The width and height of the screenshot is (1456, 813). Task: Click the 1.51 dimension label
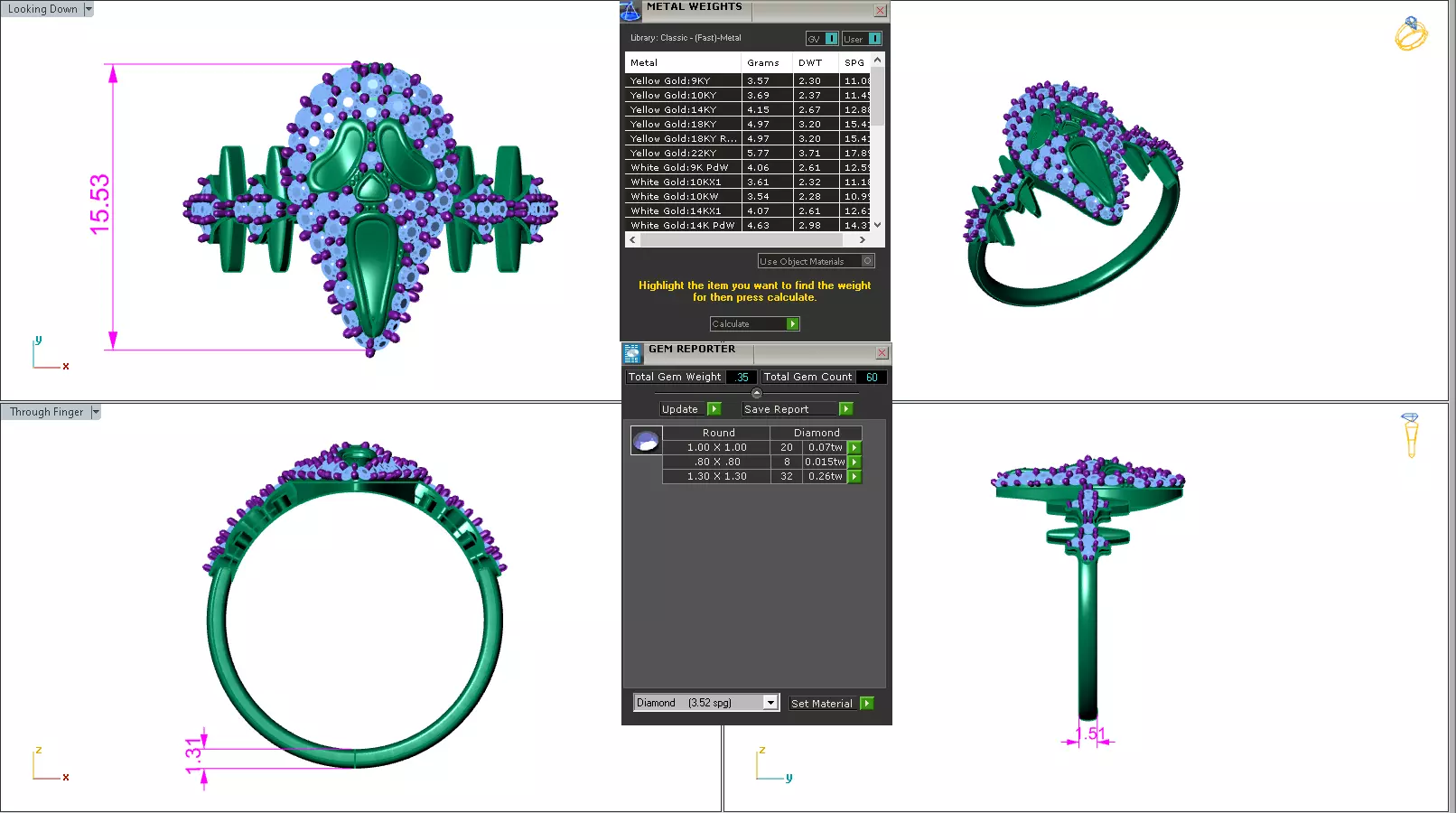(1090, 734)
